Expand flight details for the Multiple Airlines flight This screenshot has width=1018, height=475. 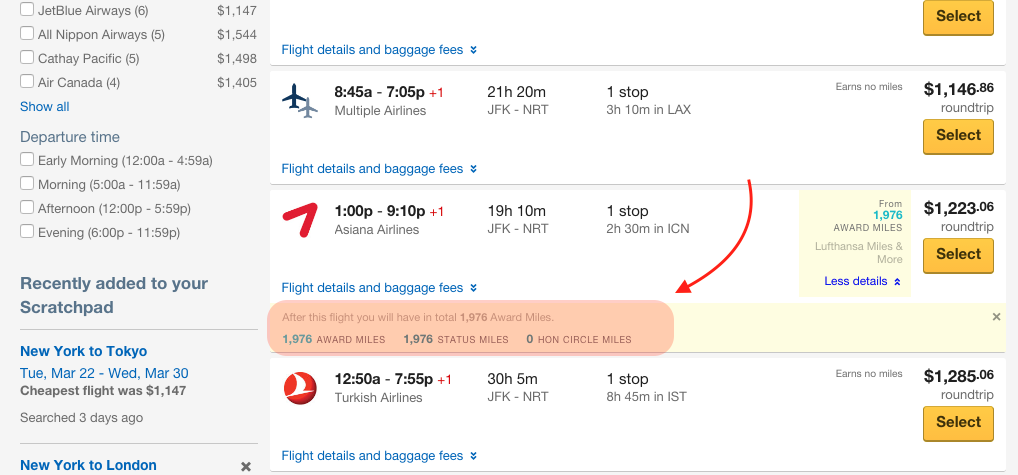click(373, 169)
